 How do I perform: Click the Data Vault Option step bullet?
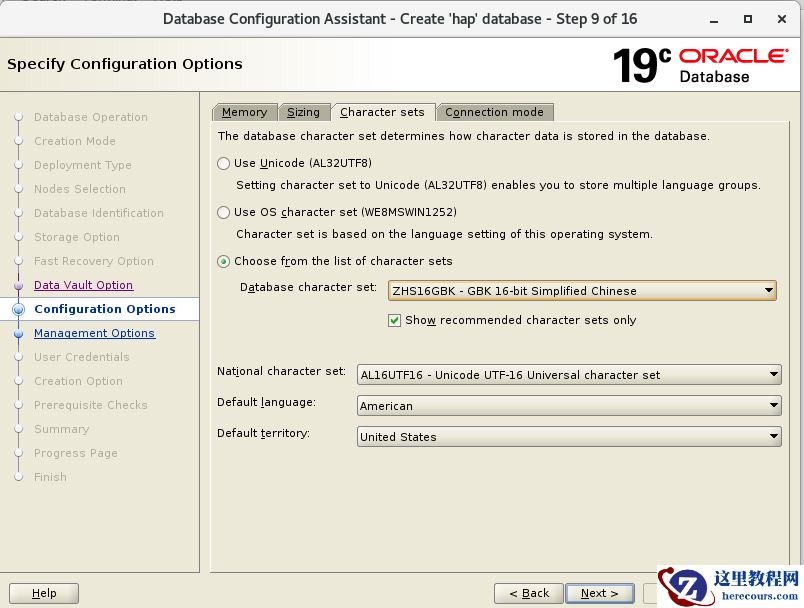tap(19, 286)
